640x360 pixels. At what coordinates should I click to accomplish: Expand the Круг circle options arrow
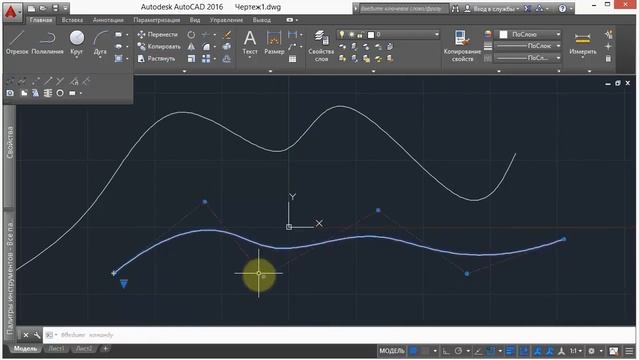pos(76,58)
